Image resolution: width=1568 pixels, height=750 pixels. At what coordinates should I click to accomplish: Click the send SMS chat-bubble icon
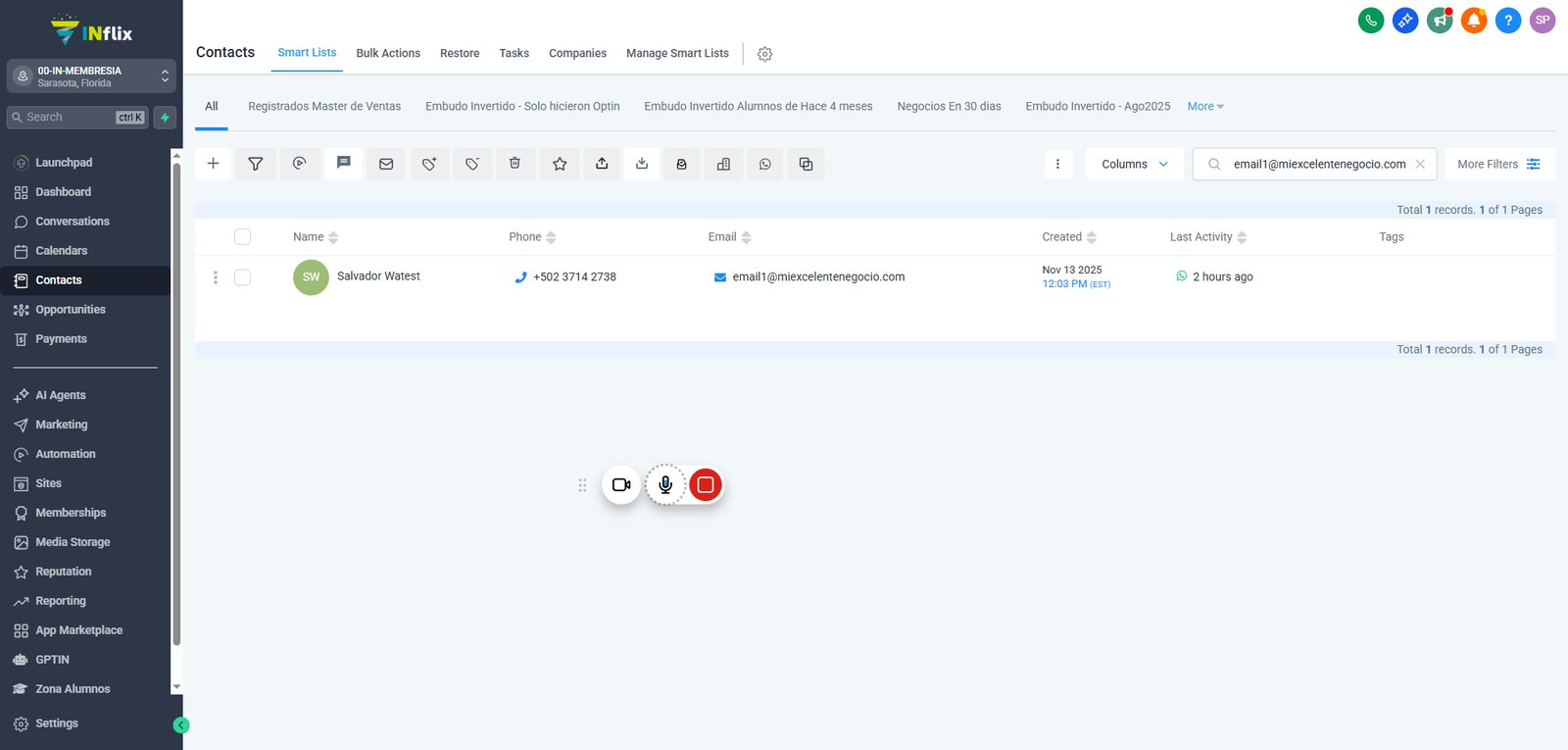[343, 164]
